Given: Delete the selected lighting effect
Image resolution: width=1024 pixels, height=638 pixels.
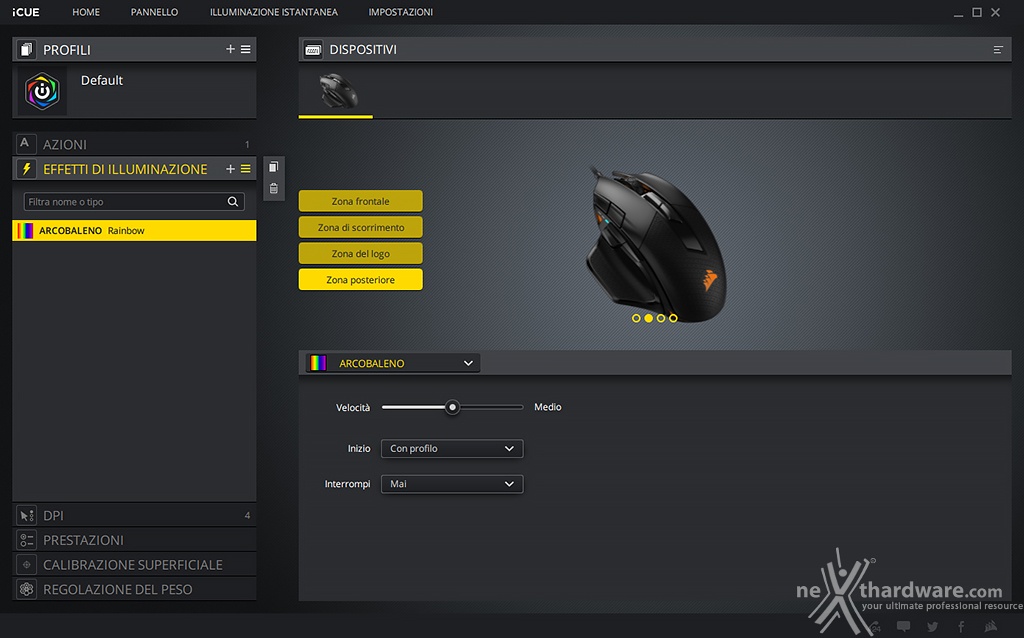Looking at the screenshot, I should tap(274, 188).
